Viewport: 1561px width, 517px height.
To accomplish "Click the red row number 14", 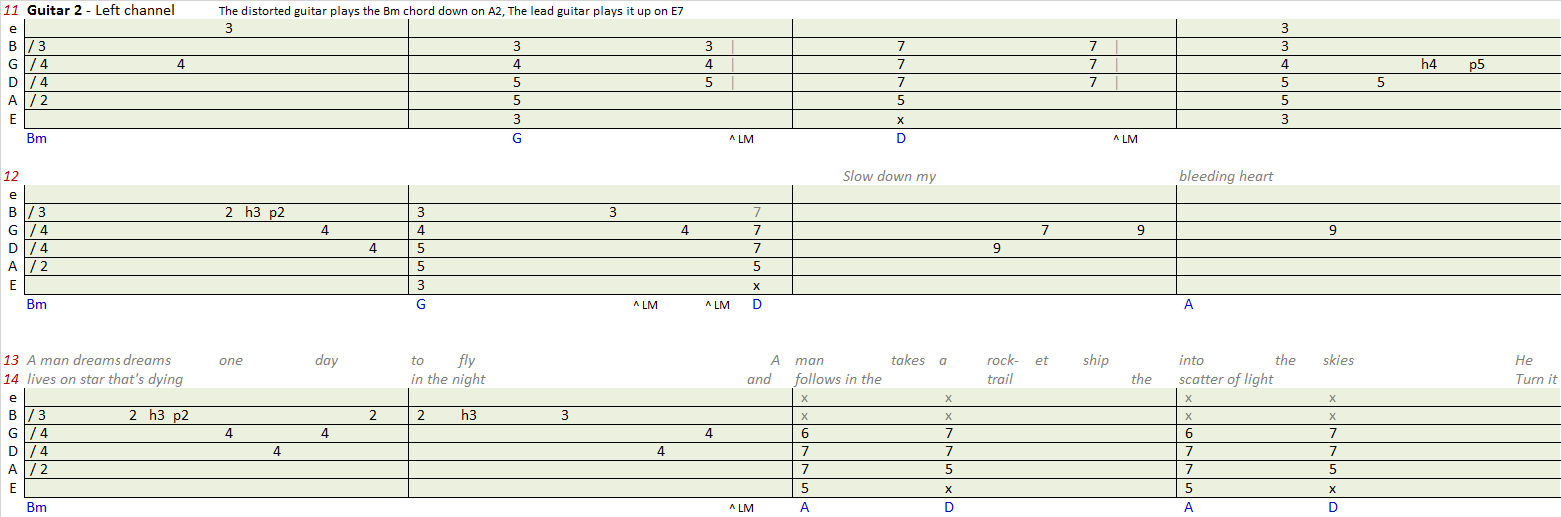I will pyautogui.click(x=11, y=379).
